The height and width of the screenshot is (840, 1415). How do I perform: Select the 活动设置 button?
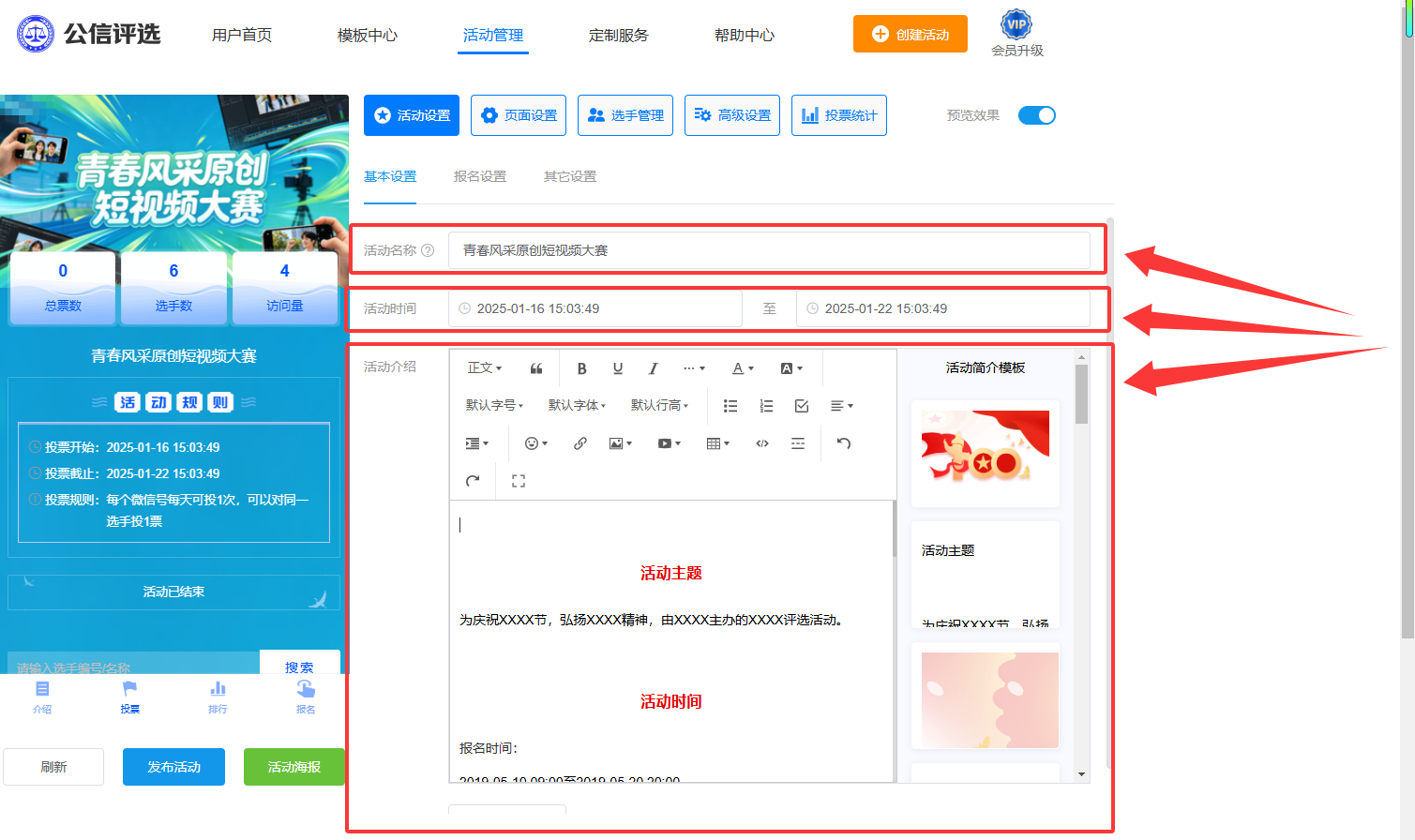click(412, 115)
